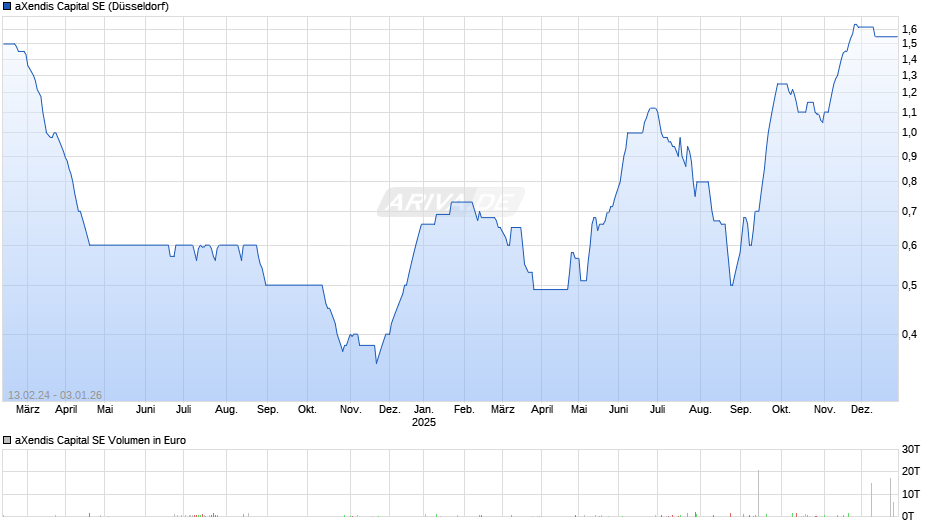Click the gray legend square beside Volumen in Euro

(x=7, y=440)
